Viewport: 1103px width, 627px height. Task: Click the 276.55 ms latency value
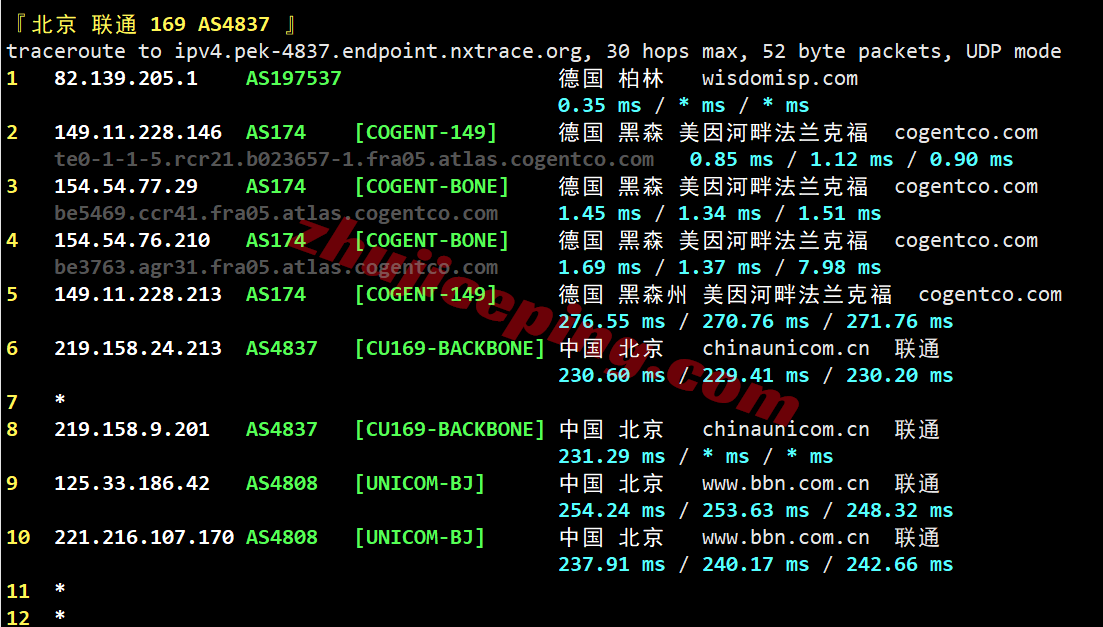[x=611, y=322]
